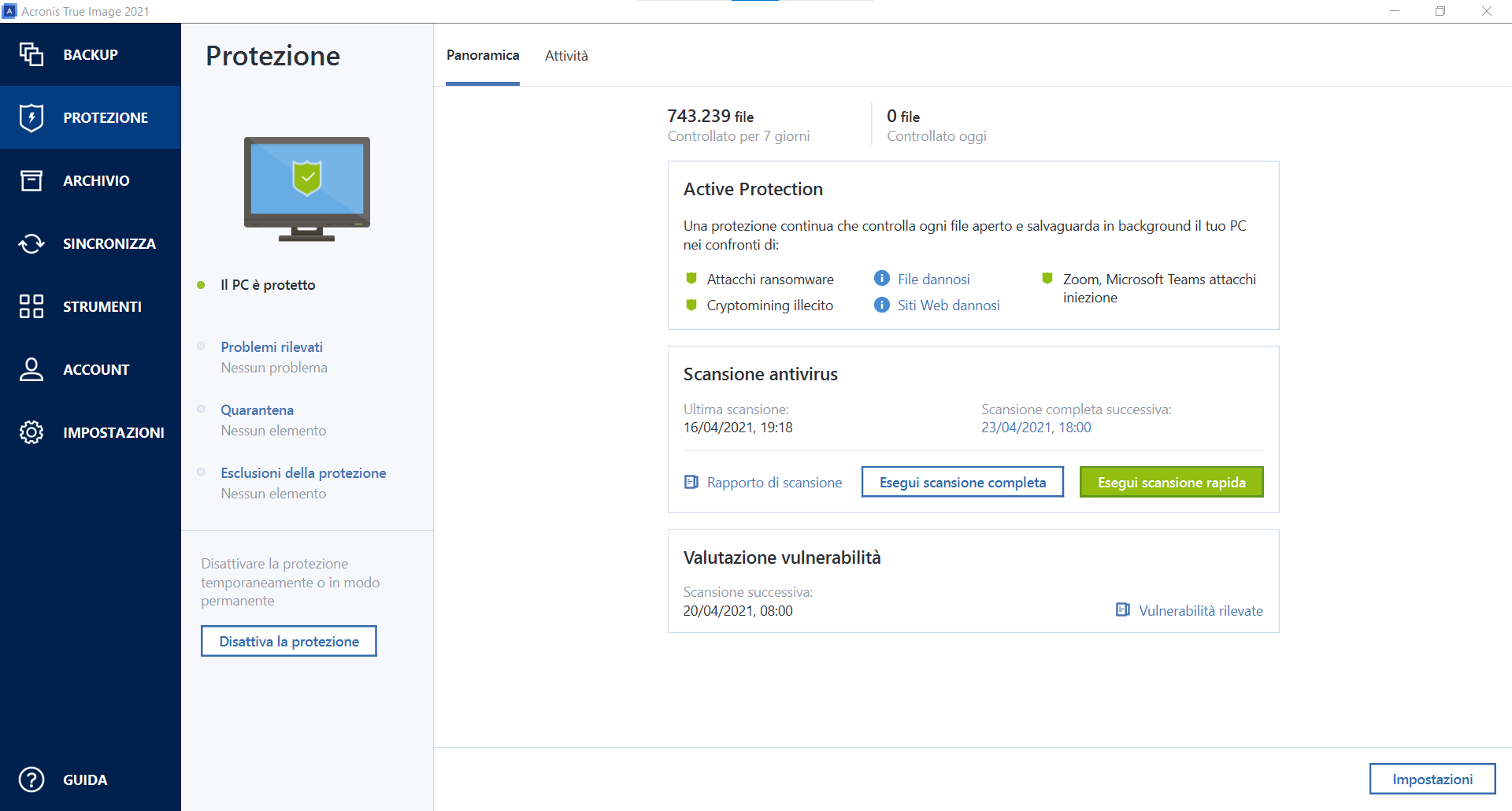
Task: Click the Sincronizza arrows icon
Action: coord(31,243)
